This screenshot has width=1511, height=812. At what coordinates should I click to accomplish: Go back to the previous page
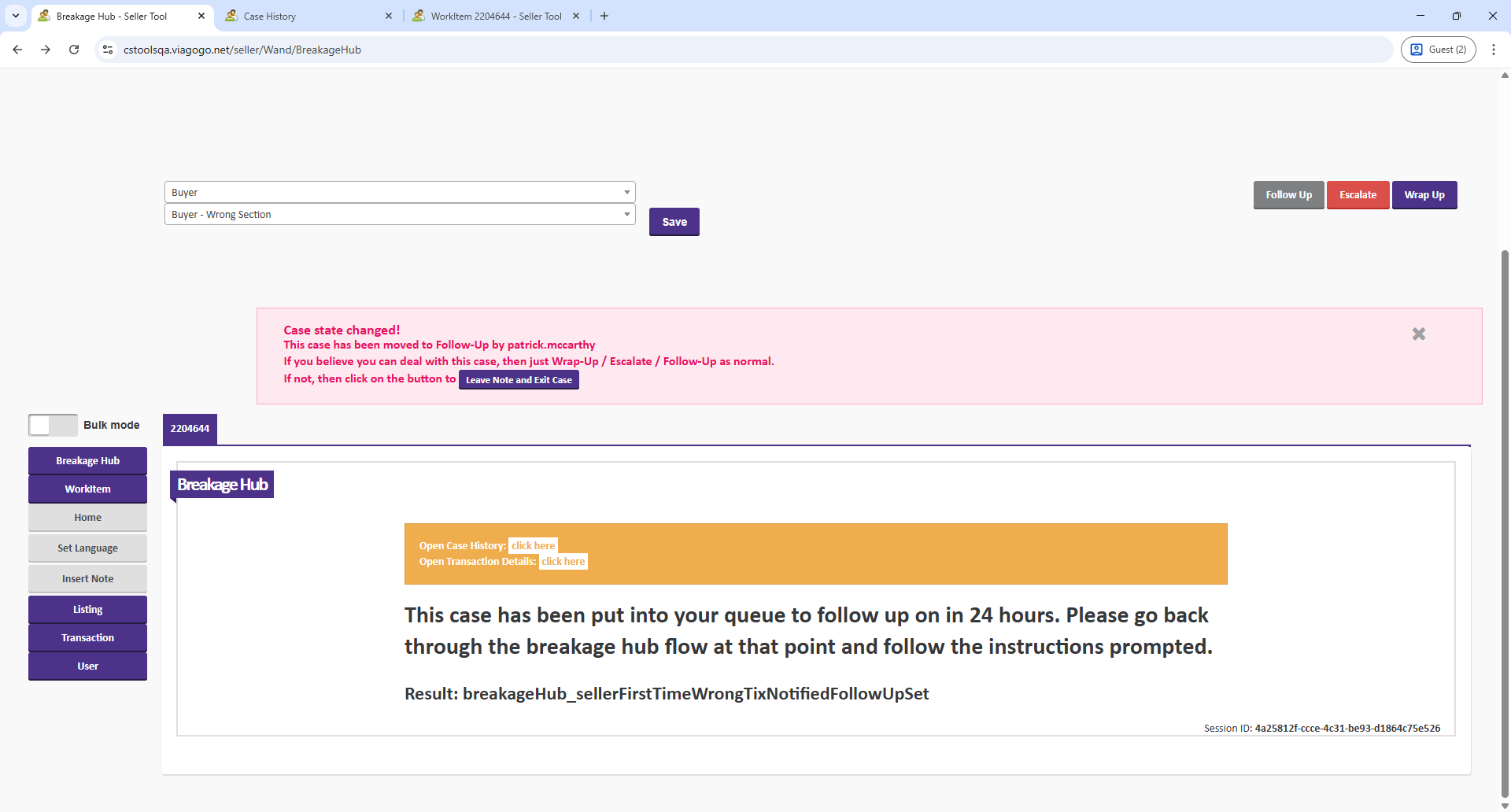pos(17,50)
